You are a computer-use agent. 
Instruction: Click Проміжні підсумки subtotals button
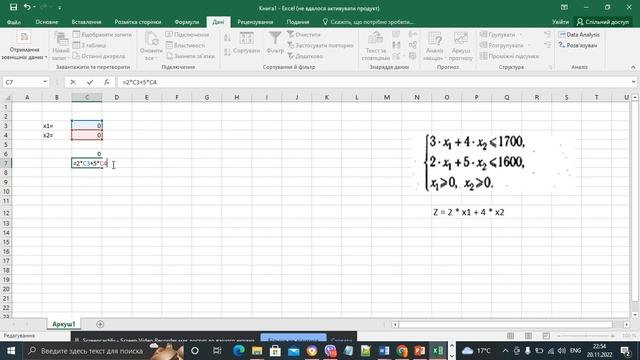pyautogui.click(x=509, y=56)
